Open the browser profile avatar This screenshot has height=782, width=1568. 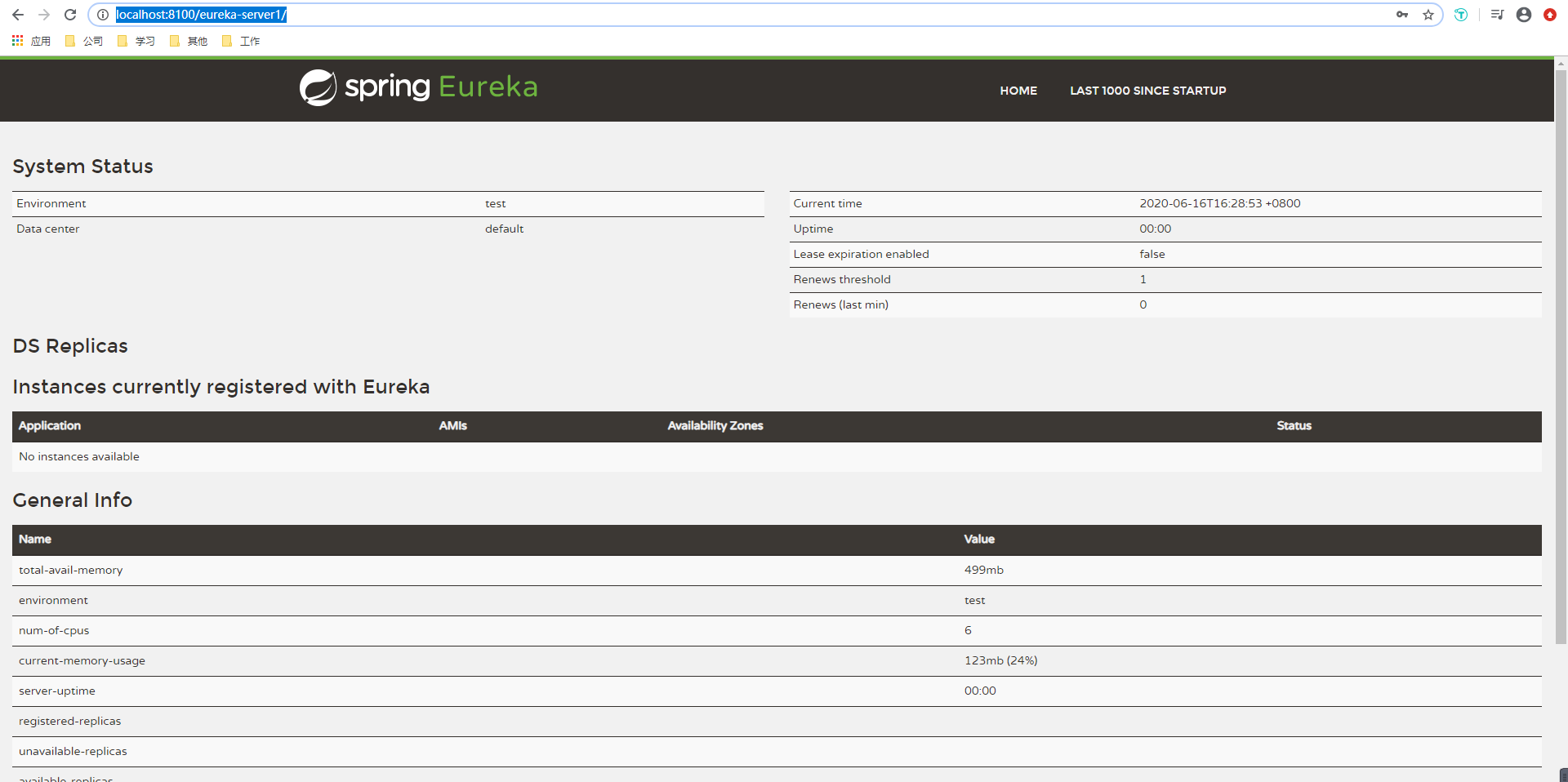pyautogui.click(x=1524, y=15)
